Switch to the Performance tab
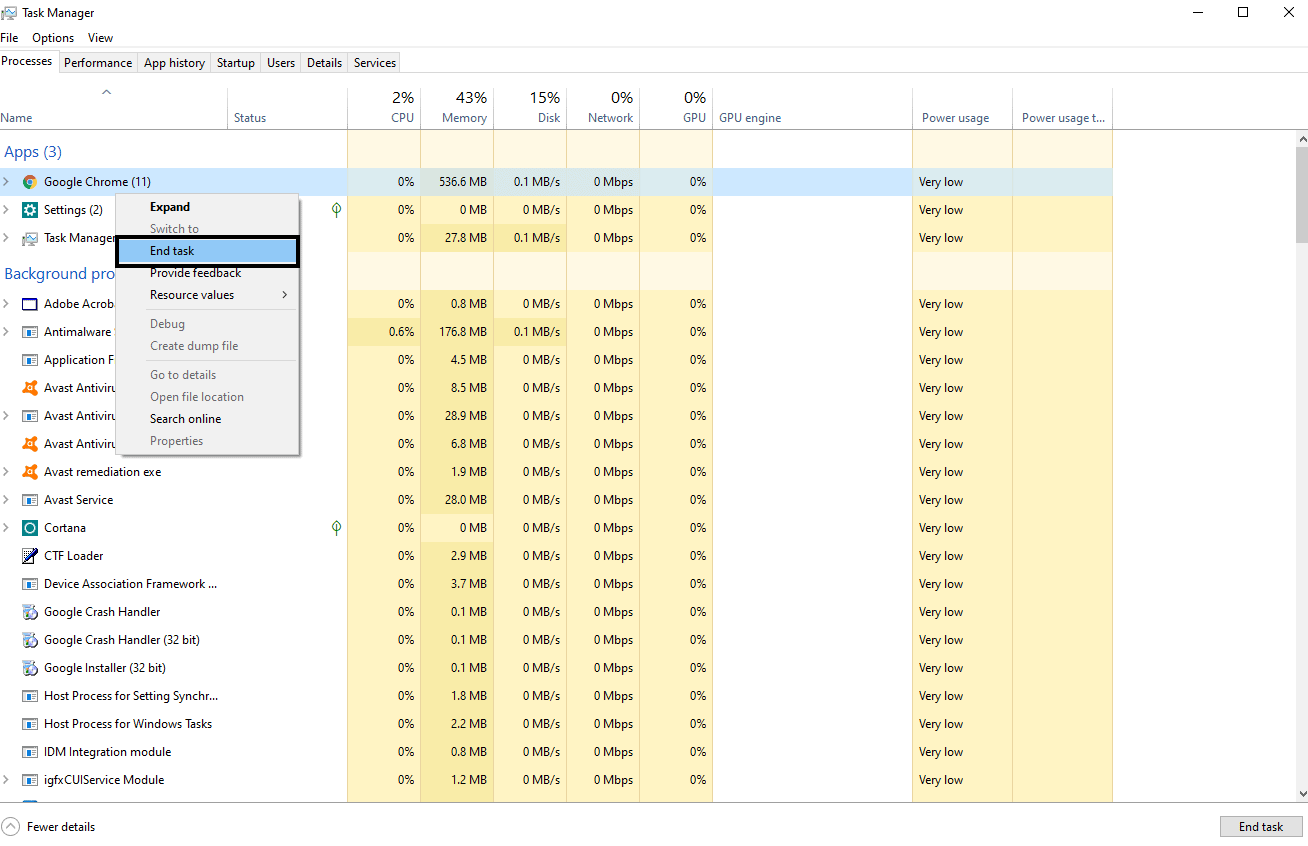1308x846 pixels. pos(97,62)
